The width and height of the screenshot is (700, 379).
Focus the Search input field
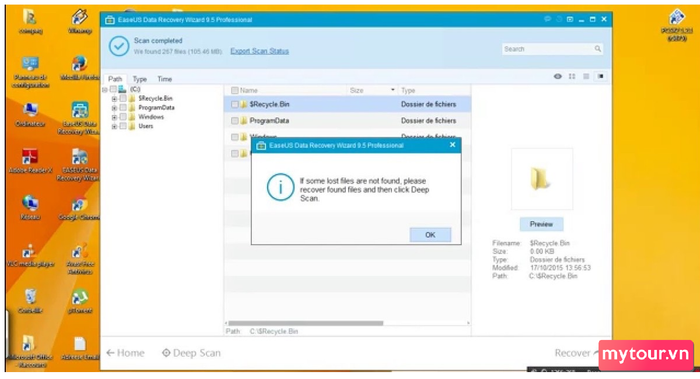click(552, 49)
